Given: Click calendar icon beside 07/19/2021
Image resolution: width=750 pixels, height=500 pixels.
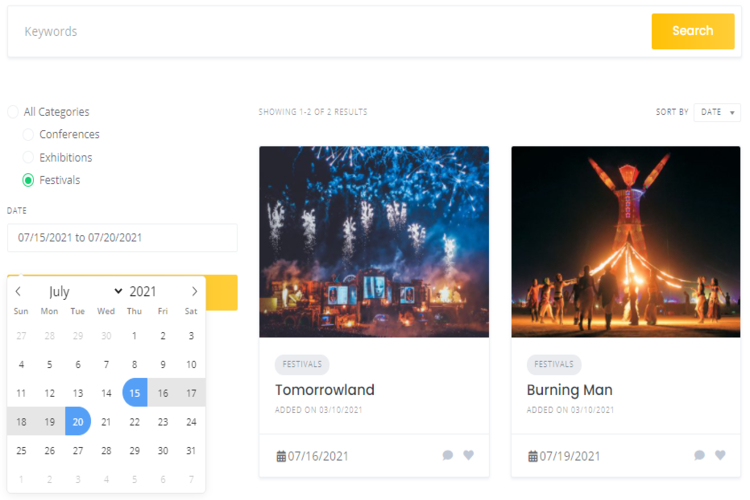Looking at the screenshot, I should pos(533,456).
